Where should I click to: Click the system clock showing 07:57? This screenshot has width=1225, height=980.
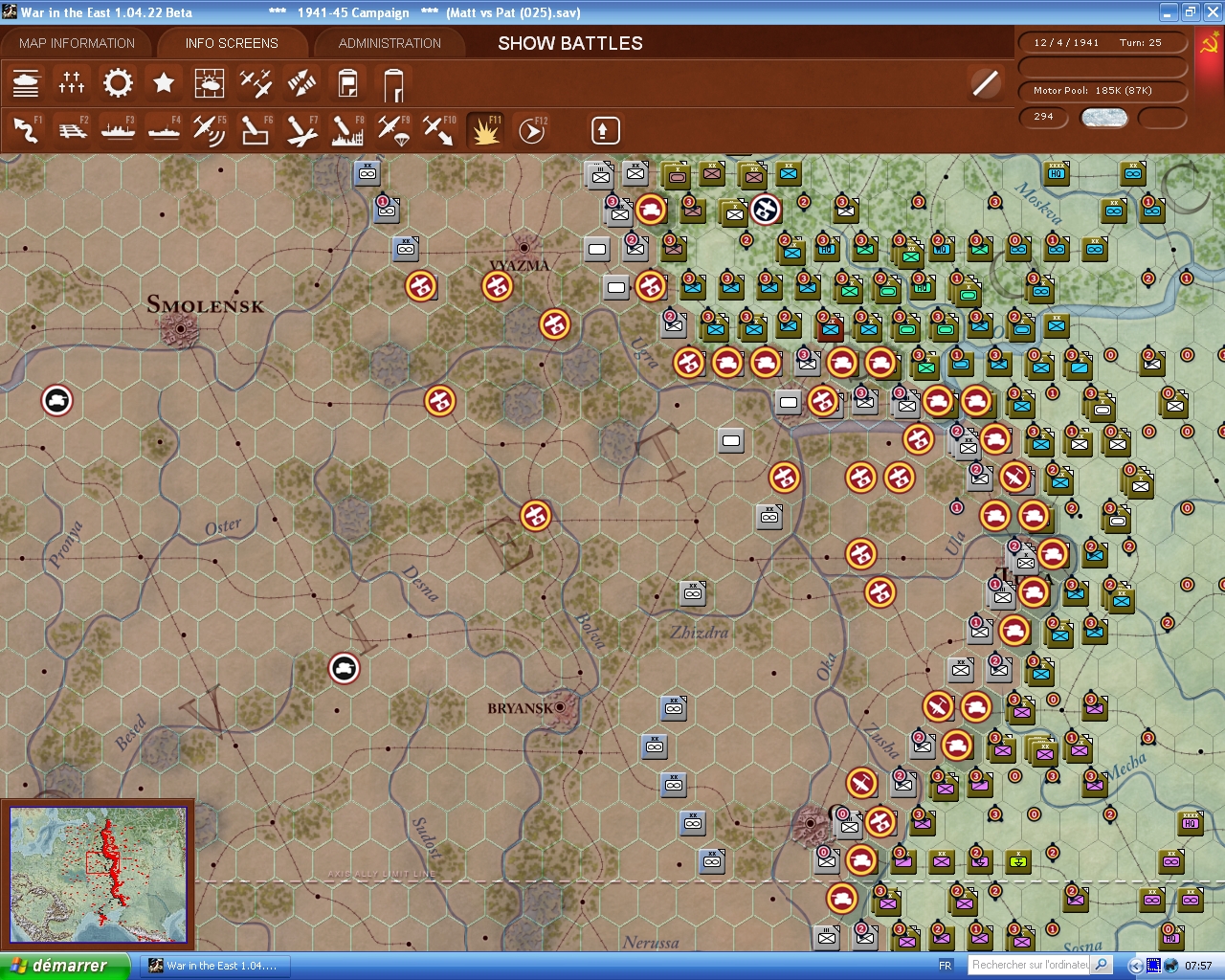point(1198,966)
